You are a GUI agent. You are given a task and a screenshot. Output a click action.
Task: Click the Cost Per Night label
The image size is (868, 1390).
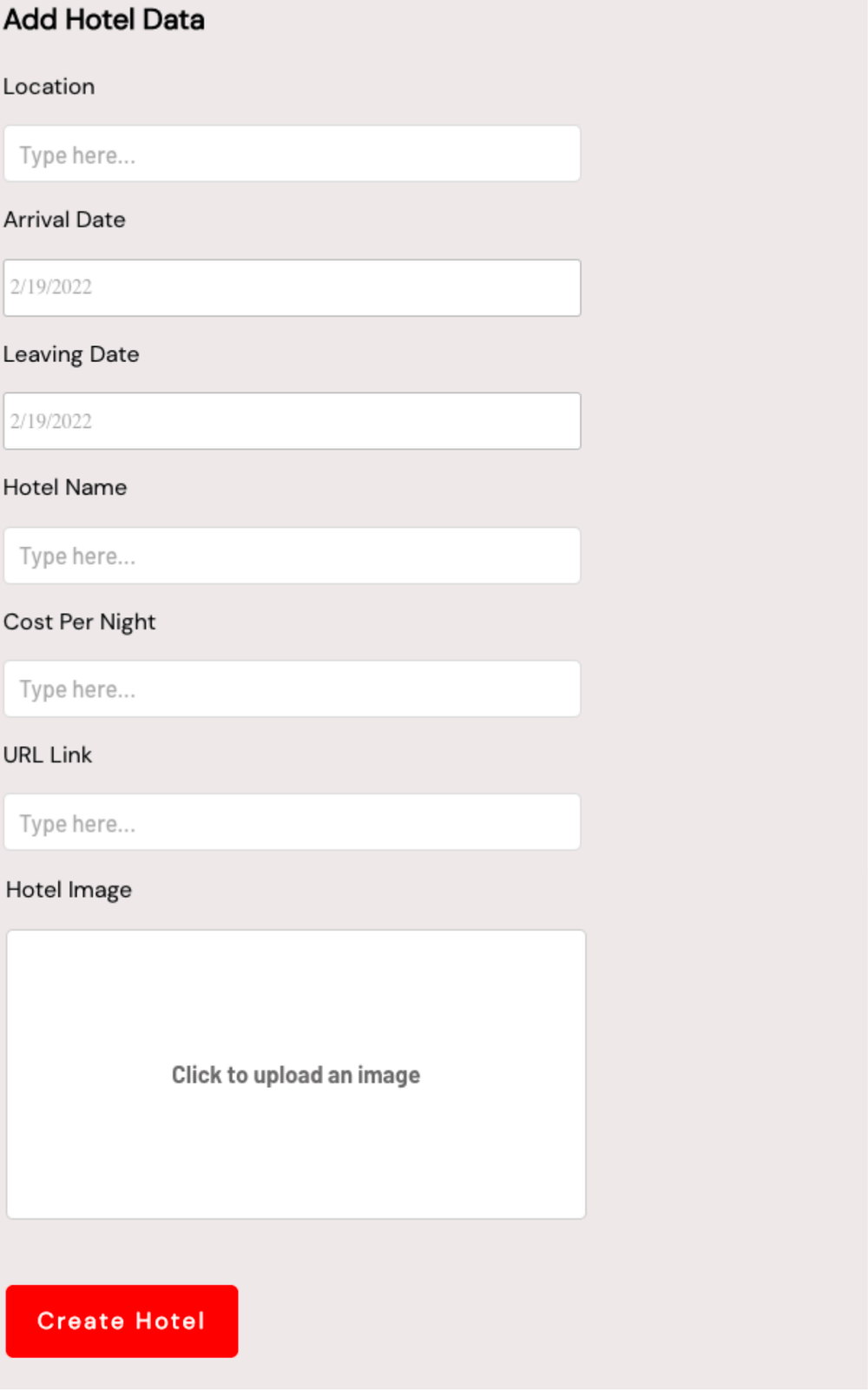pyautogui.click(x=81, y=622)
